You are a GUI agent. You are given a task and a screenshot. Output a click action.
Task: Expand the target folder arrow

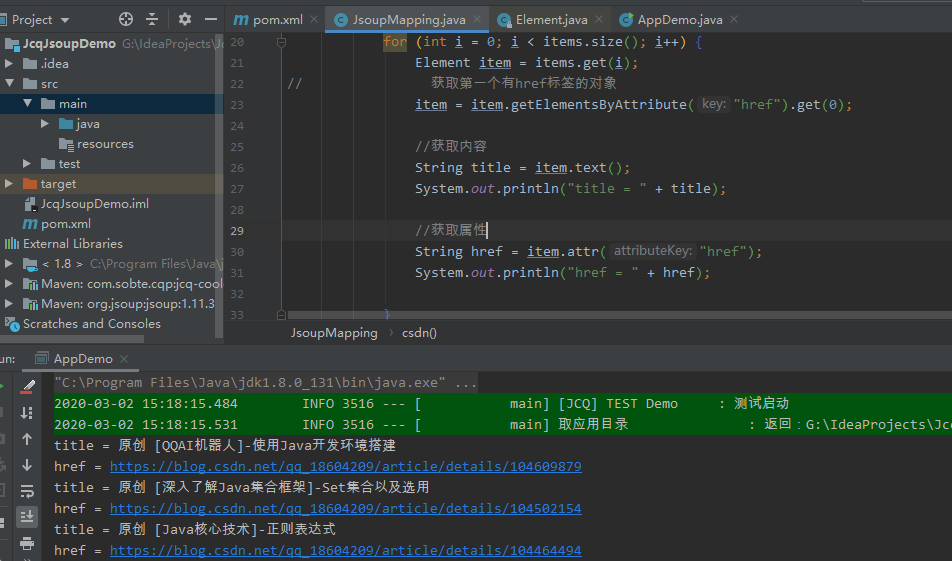[x=9, y=183]
